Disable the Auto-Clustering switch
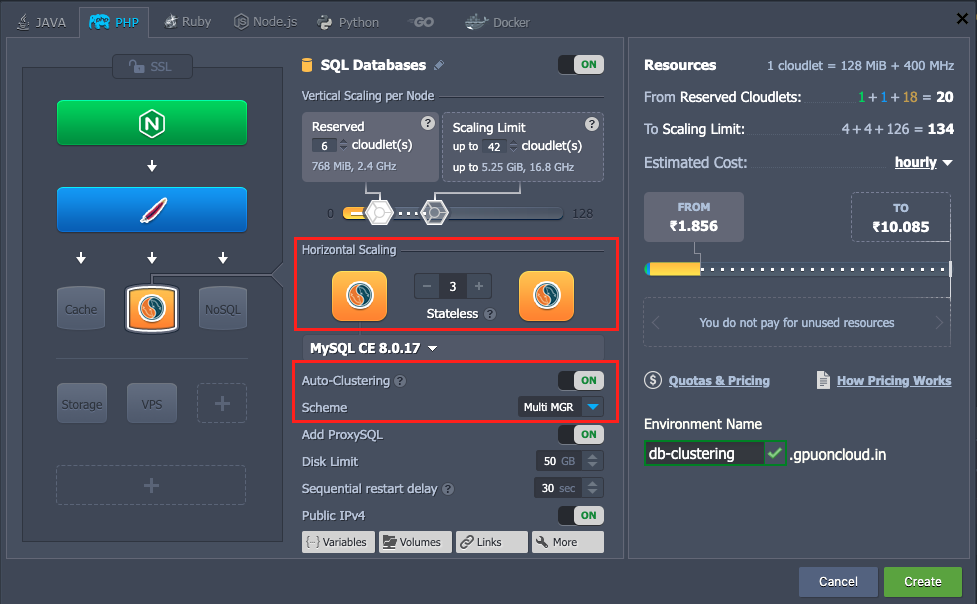The image size is (977, 604). (x=580, y=380)
